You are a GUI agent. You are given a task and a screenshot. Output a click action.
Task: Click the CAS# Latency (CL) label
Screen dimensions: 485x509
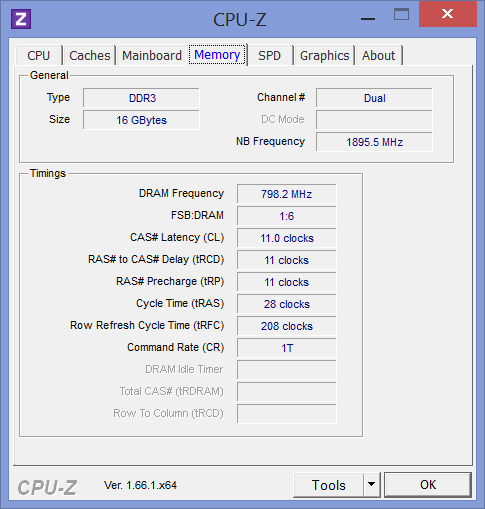[x=177, y=237]
